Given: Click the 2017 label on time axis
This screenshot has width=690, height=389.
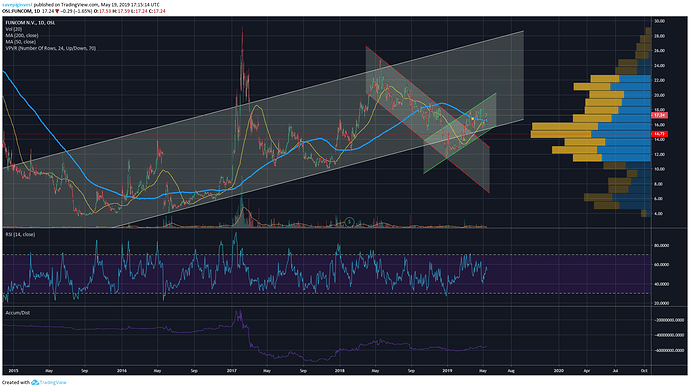Looking at the screenshot, I should (x=232, y=371).
